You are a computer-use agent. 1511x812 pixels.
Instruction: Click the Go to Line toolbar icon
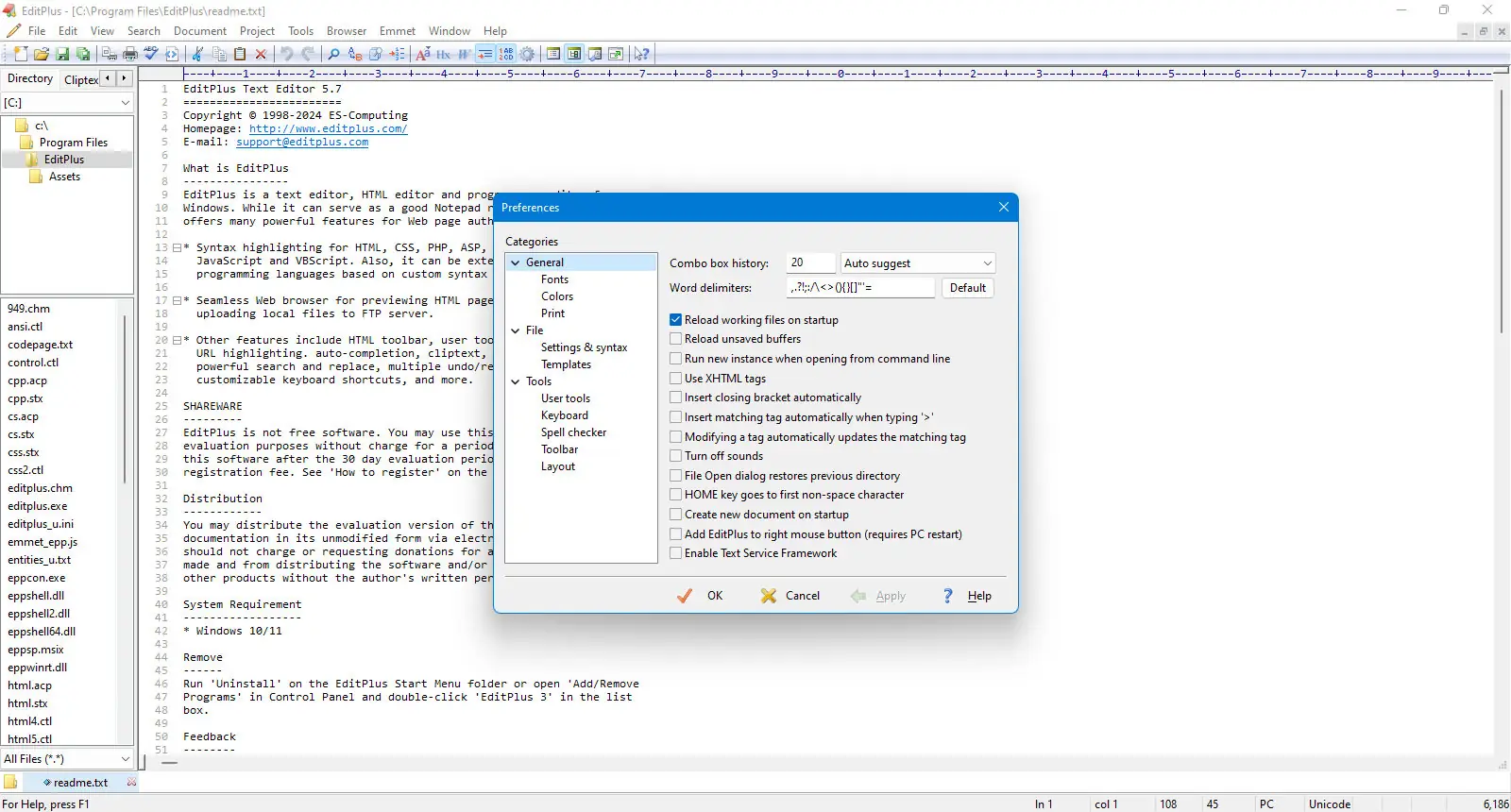click(x=398, y=54)
